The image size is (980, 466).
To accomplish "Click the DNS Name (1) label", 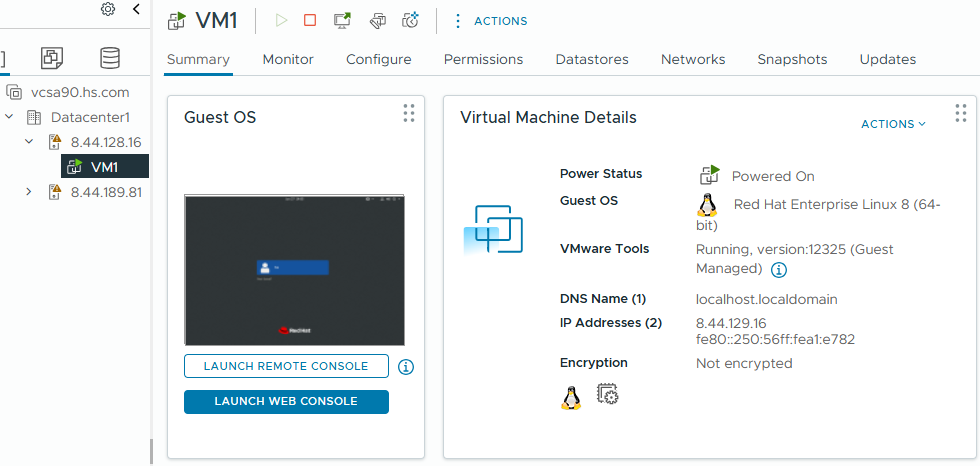I will 602,299.
